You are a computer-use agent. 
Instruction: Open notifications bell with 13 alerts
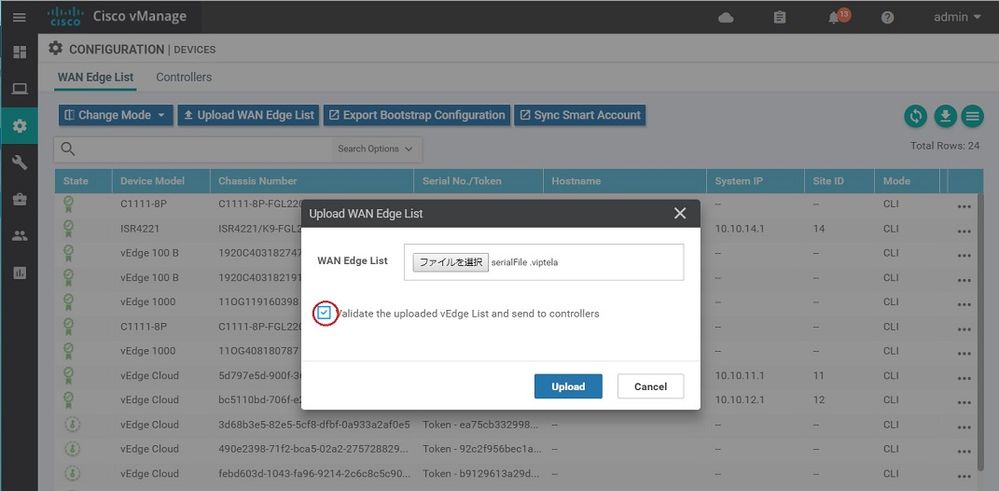point(837,17)
